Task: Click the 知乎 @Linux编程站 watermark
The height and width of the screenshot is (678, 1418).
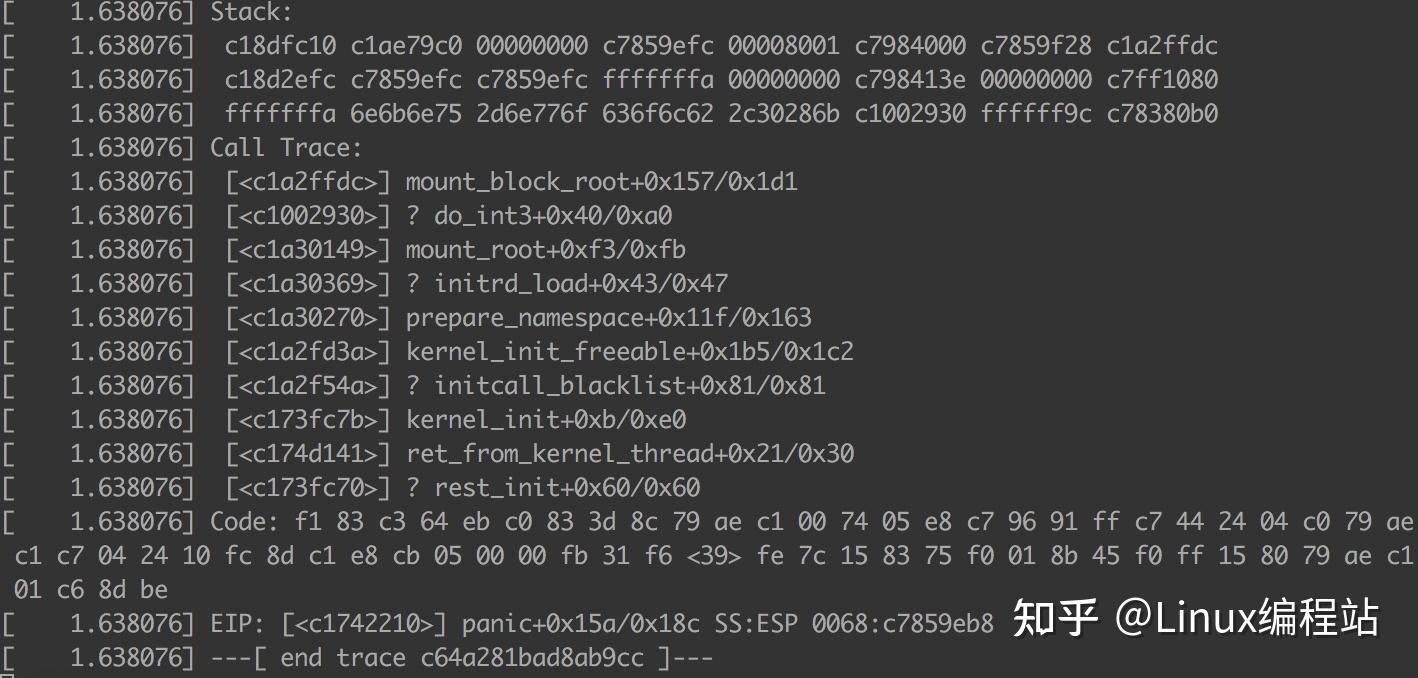Action: [x=1196, y=618]
